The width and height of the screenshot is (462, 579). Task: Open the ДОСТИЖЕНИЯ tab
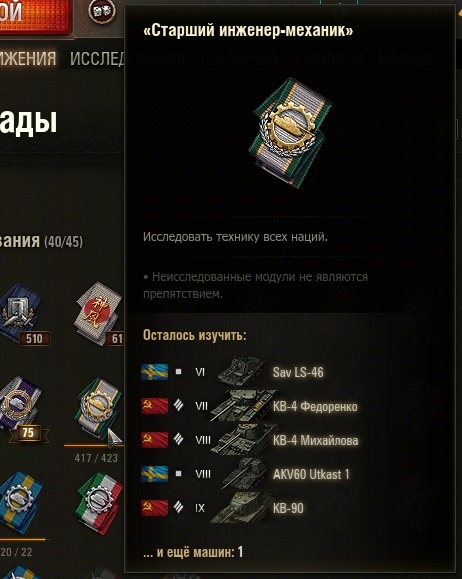pyautogui.click(x=28, y=59)
